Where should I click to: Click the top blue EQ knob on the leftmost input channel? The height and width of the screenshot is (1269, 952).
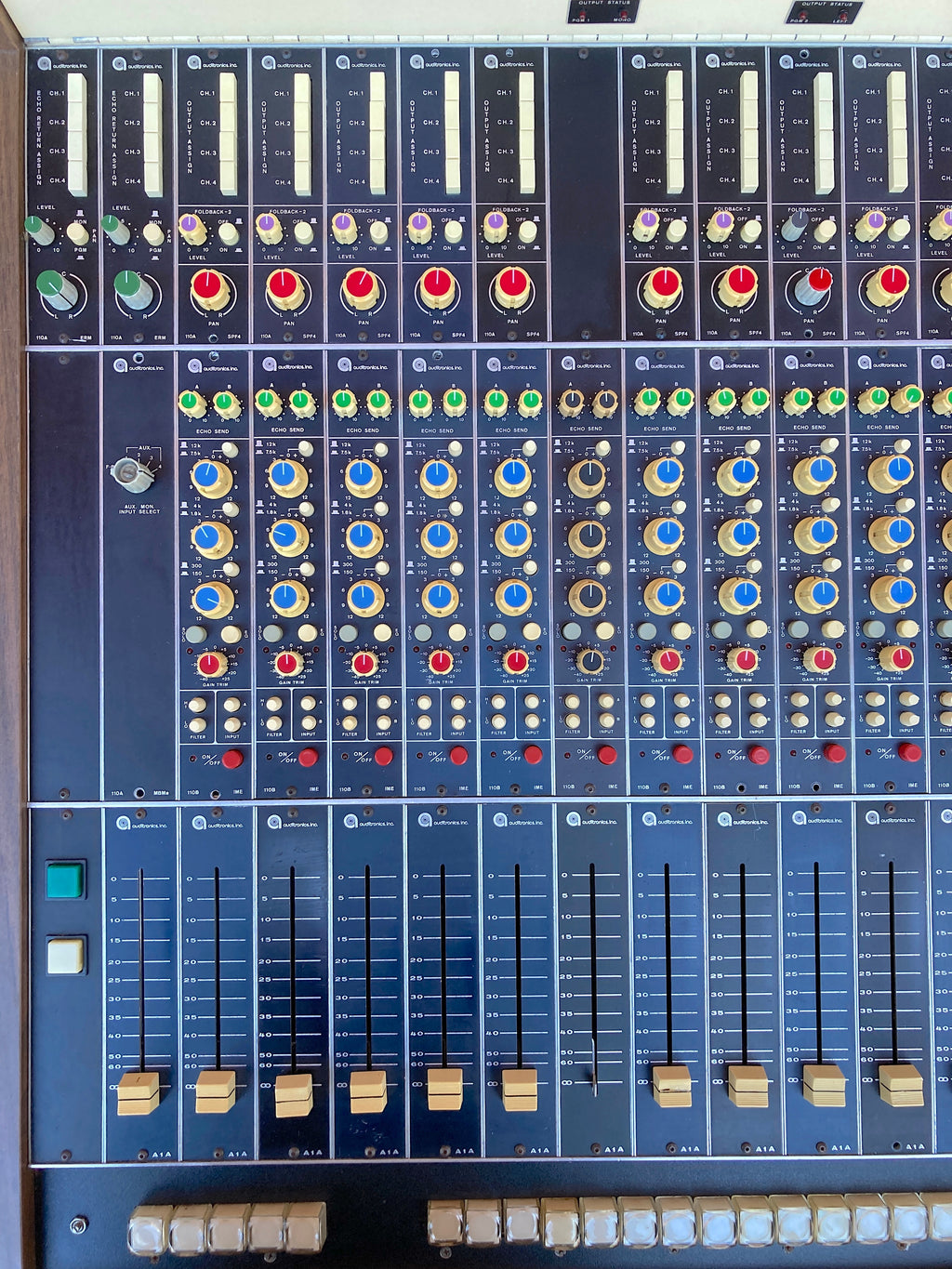coord(212,477)
